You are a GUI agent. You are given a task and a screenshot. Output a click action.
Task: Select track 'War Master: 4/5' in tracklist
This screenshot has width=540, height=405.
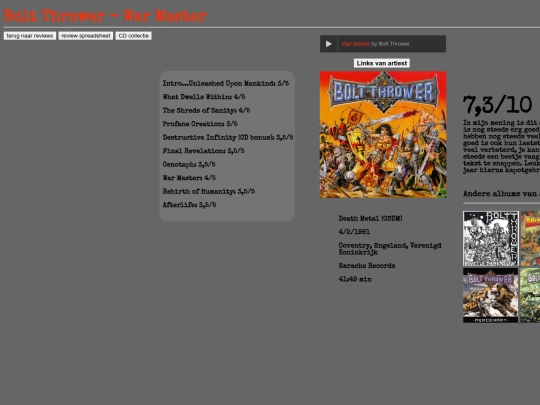click(189, 178)
